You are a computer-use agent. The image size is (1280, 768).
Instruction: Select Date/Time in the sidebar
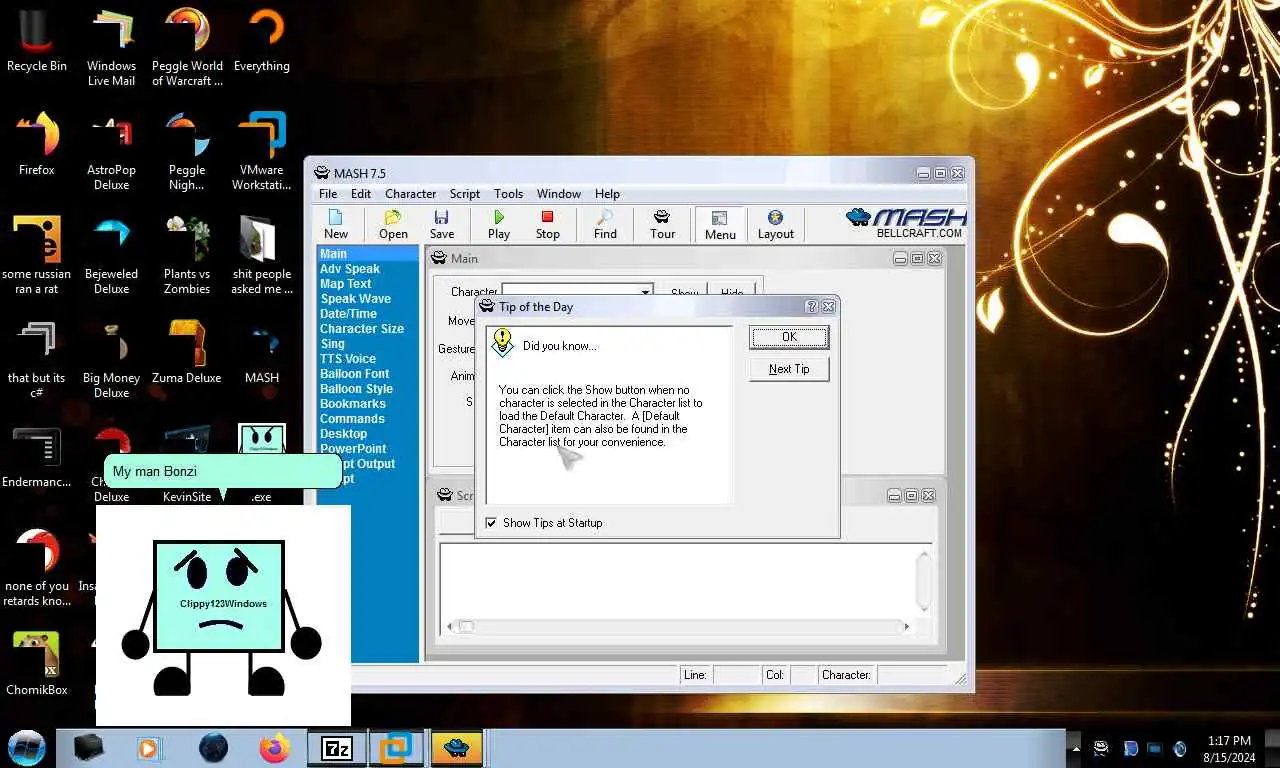click(x=348, y=314)
